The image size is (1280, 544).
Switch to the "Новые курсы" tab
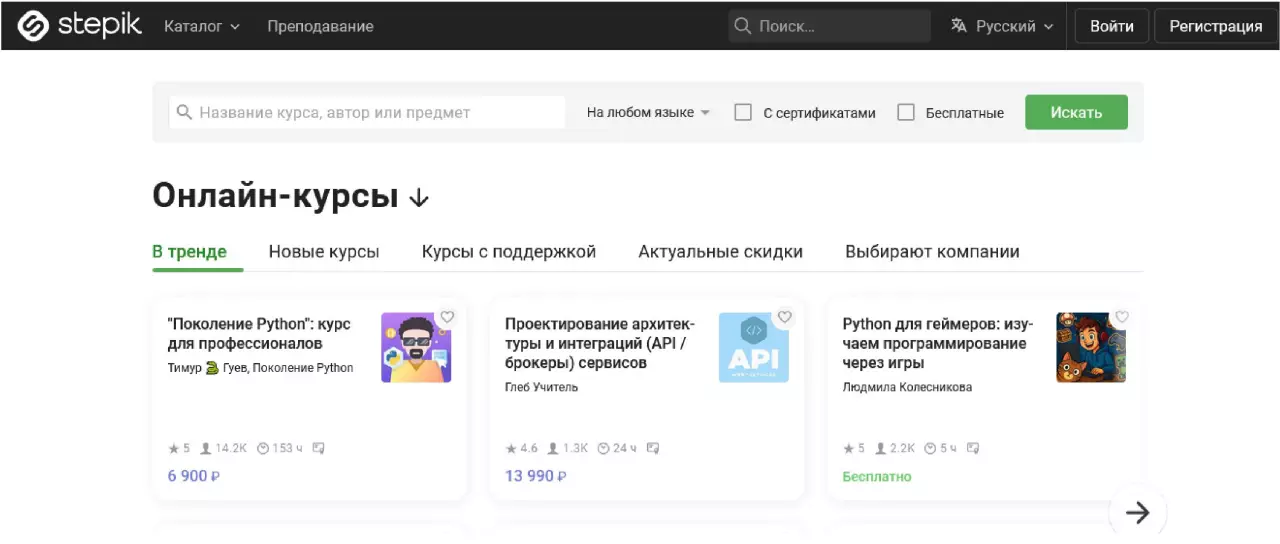(x=324, y=252)
